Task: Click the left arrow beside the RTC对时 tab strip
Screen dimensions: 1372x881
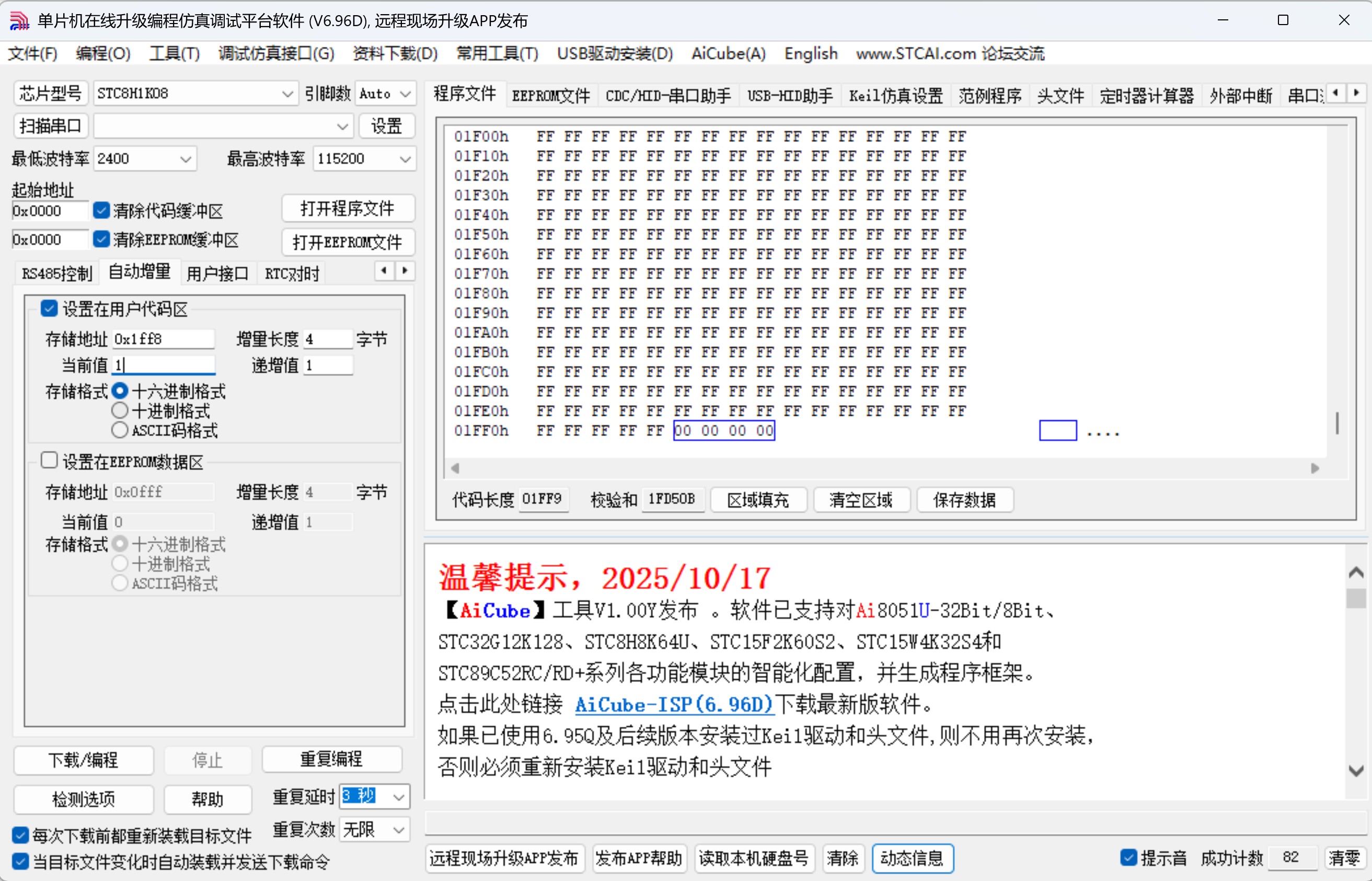Action: [384, 271]
